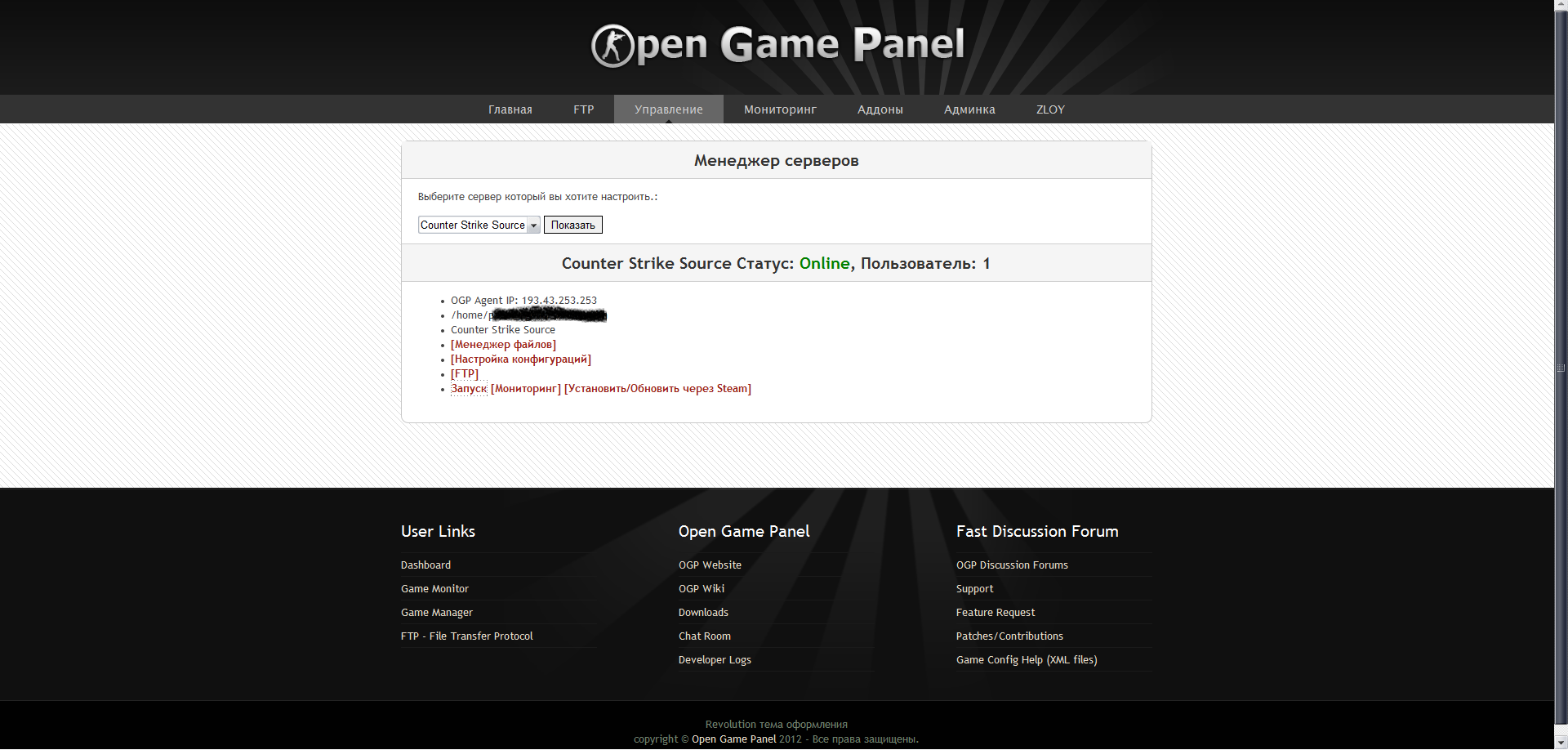The height and width of the screenshot is (750, 1568).
Task: Click the Open Game Panel logo
Action: (777, 45)
